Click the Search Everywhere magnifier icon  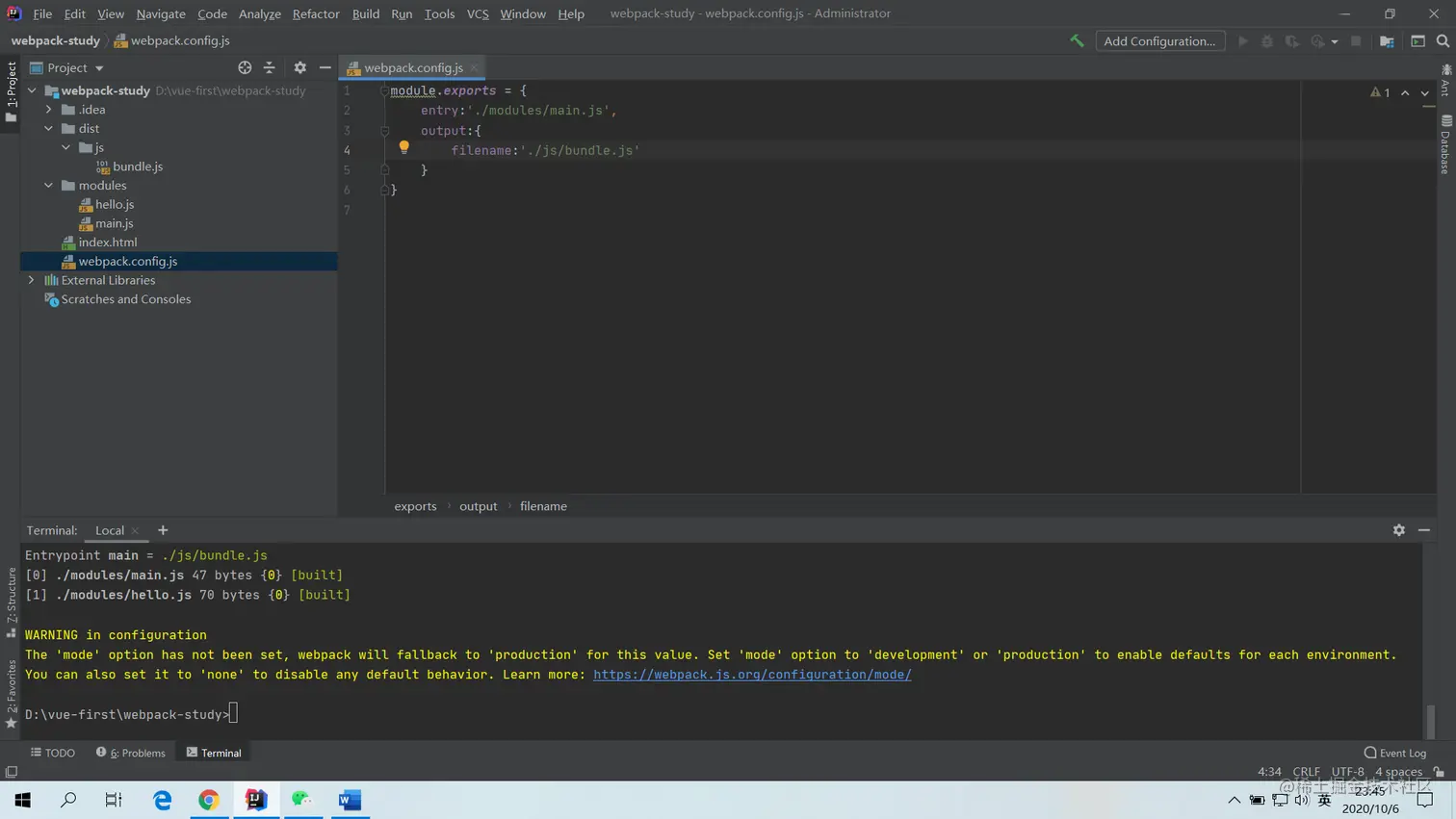pos(1443,40)
